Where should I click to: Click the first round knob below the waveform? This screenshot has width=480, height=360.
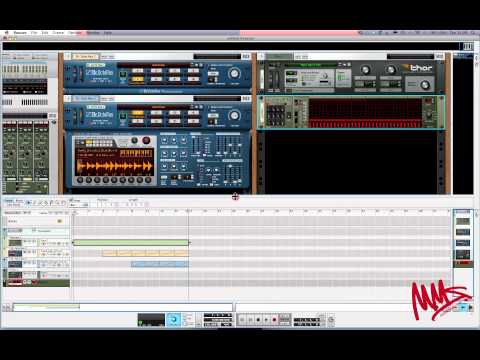click(80, 180)
